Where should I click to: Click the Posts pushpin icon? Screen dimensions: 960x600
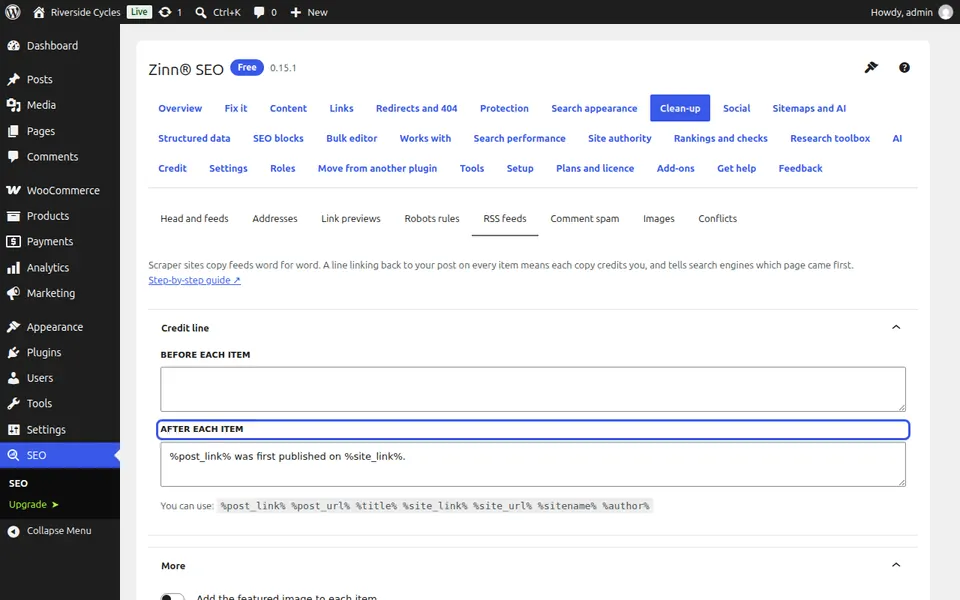click(13, 80)
